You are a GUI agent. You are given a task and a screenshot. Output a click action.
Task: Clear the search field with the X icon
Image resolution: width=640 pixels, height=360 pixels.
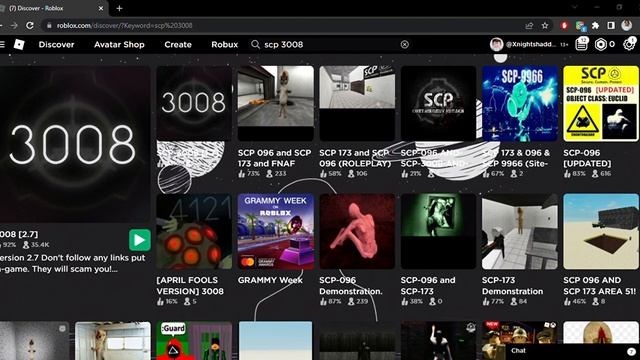click(x=404, y=44)
